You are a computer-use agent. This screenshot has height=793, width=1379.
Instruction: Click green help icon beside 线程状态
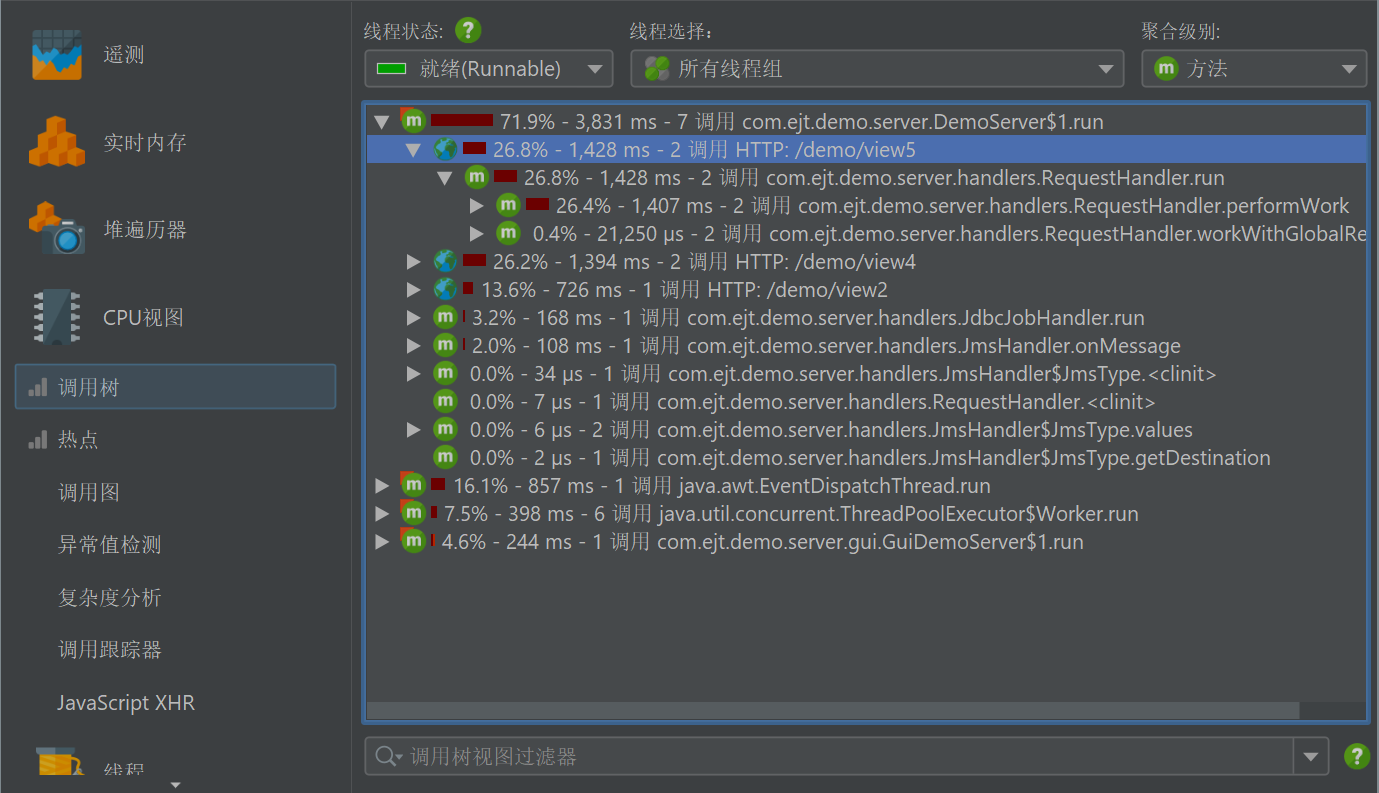click(x=468, y=30)
